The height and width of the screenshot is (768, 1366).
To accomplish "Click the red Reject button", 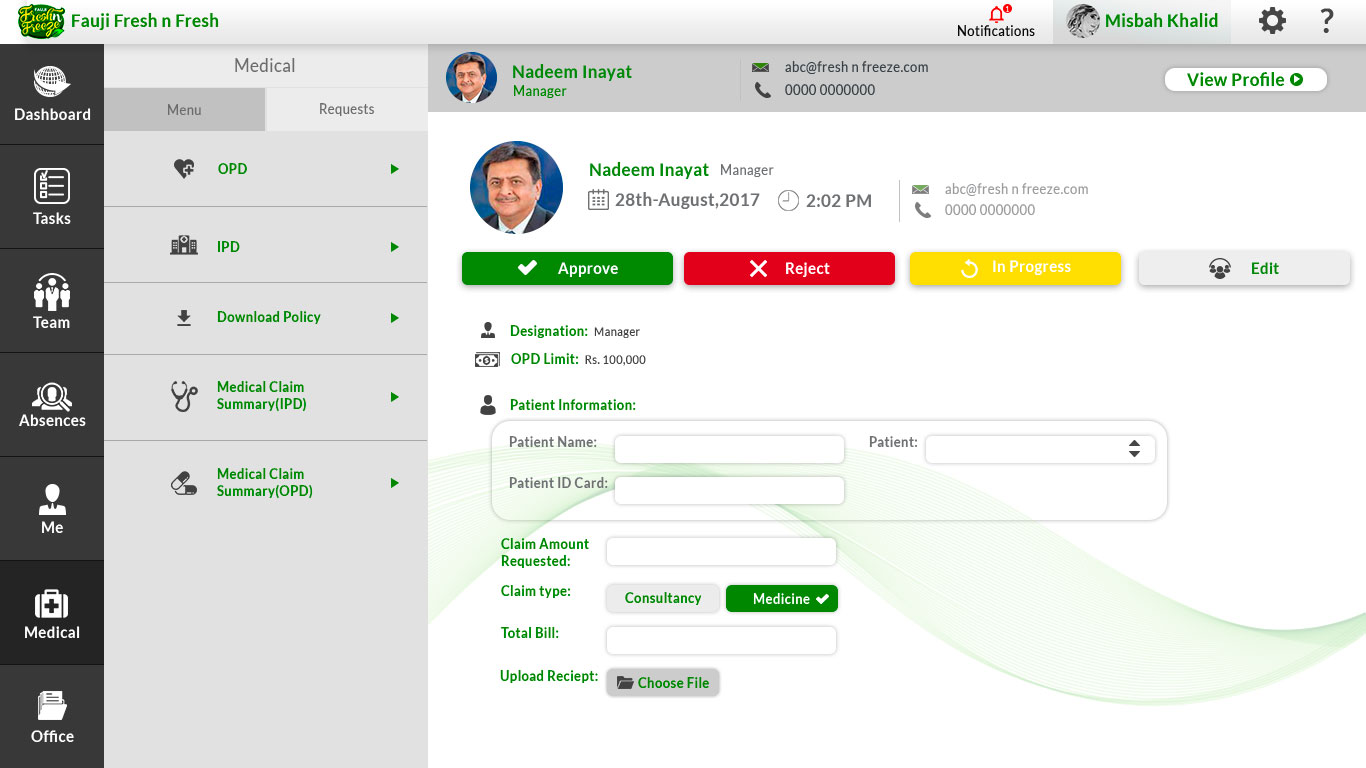I will point(789,268).
